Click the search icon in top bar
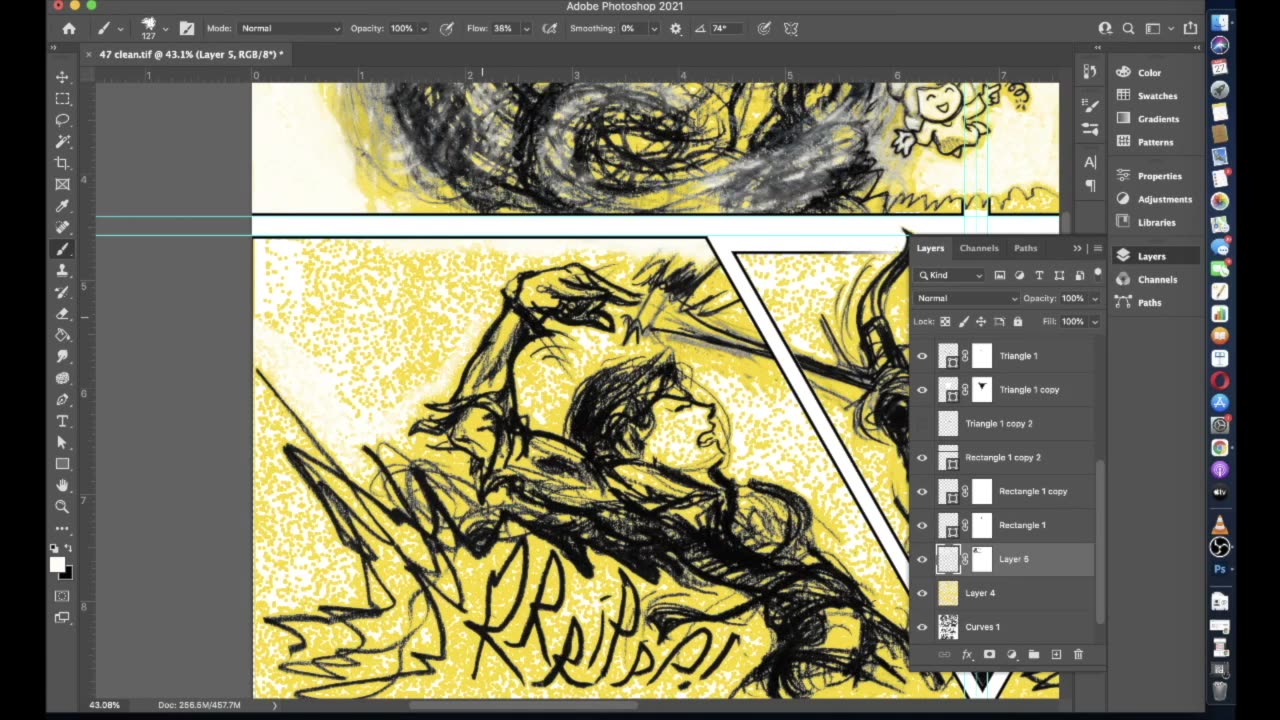 click(1128, 28)
